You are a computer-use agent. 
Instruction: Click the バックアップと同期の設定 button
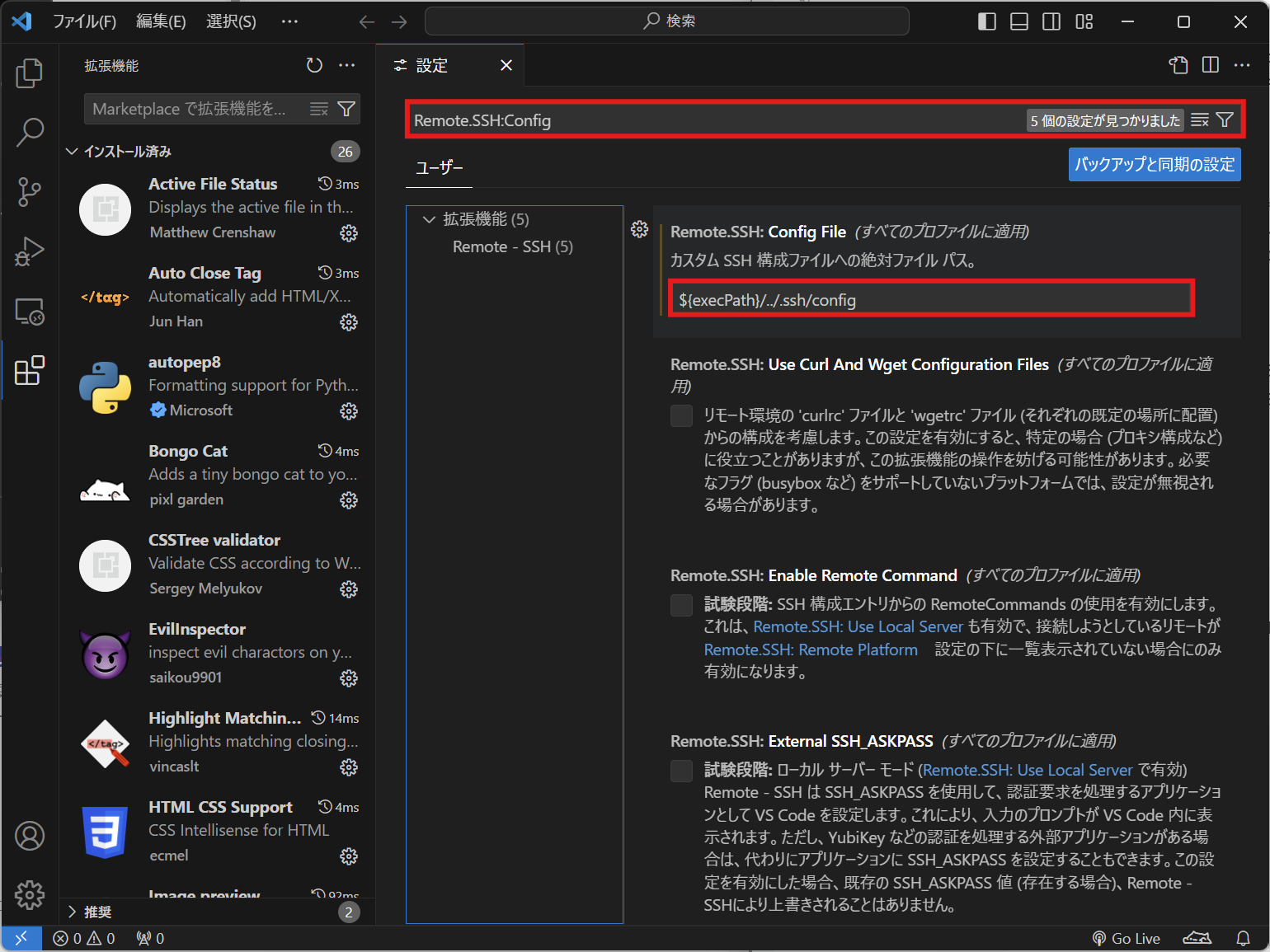(x=1154, y=164)
